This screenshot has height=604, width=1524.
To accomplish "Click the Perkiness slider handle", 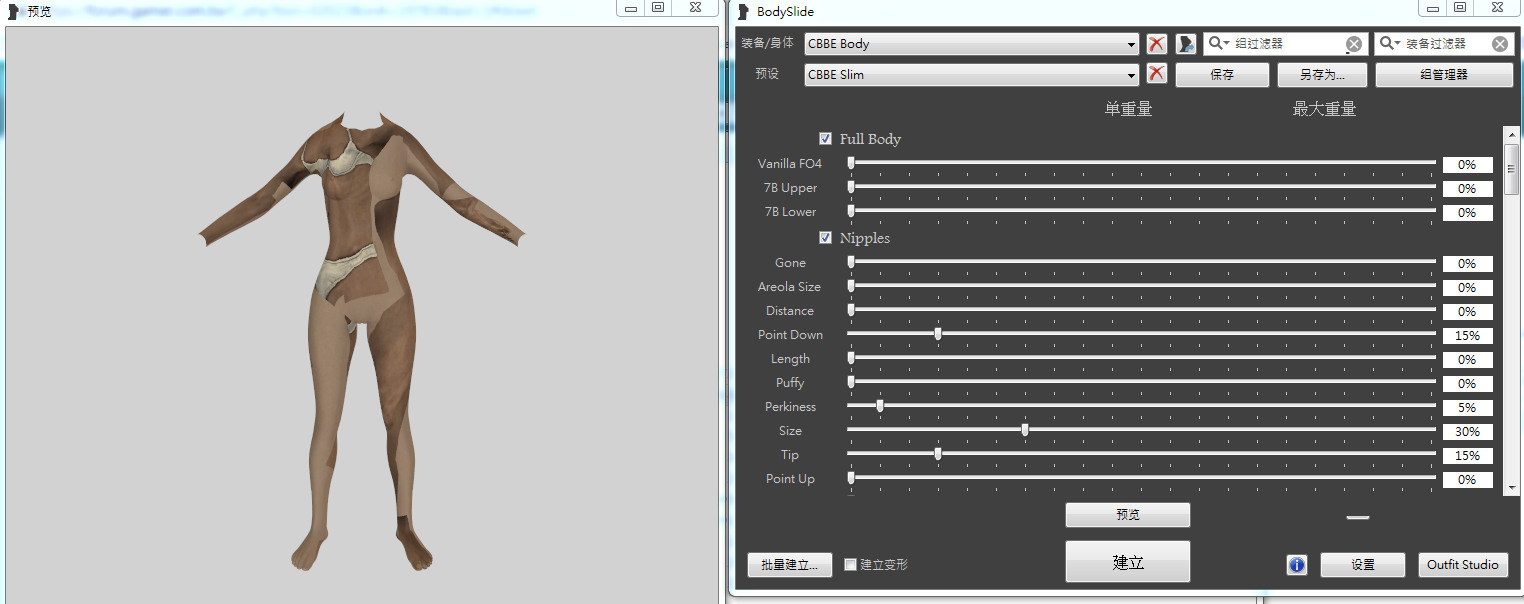I will [880, 406].
